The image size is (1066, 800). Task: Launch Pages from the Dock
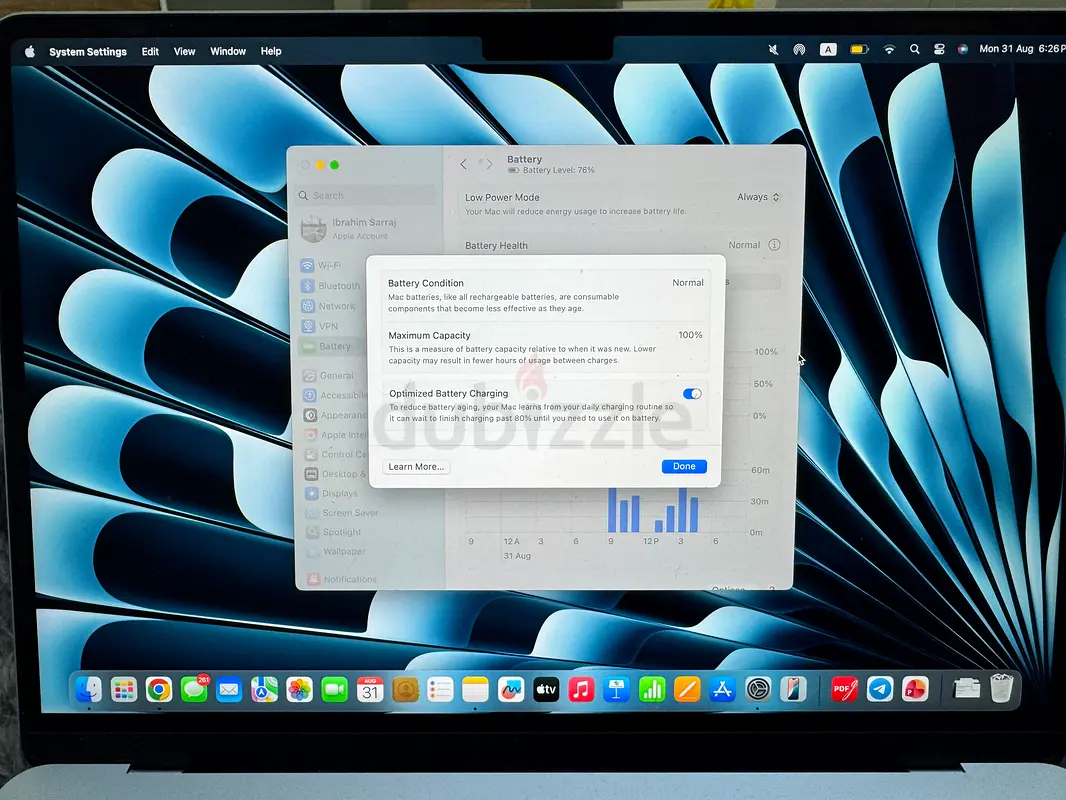coord(687,690)
